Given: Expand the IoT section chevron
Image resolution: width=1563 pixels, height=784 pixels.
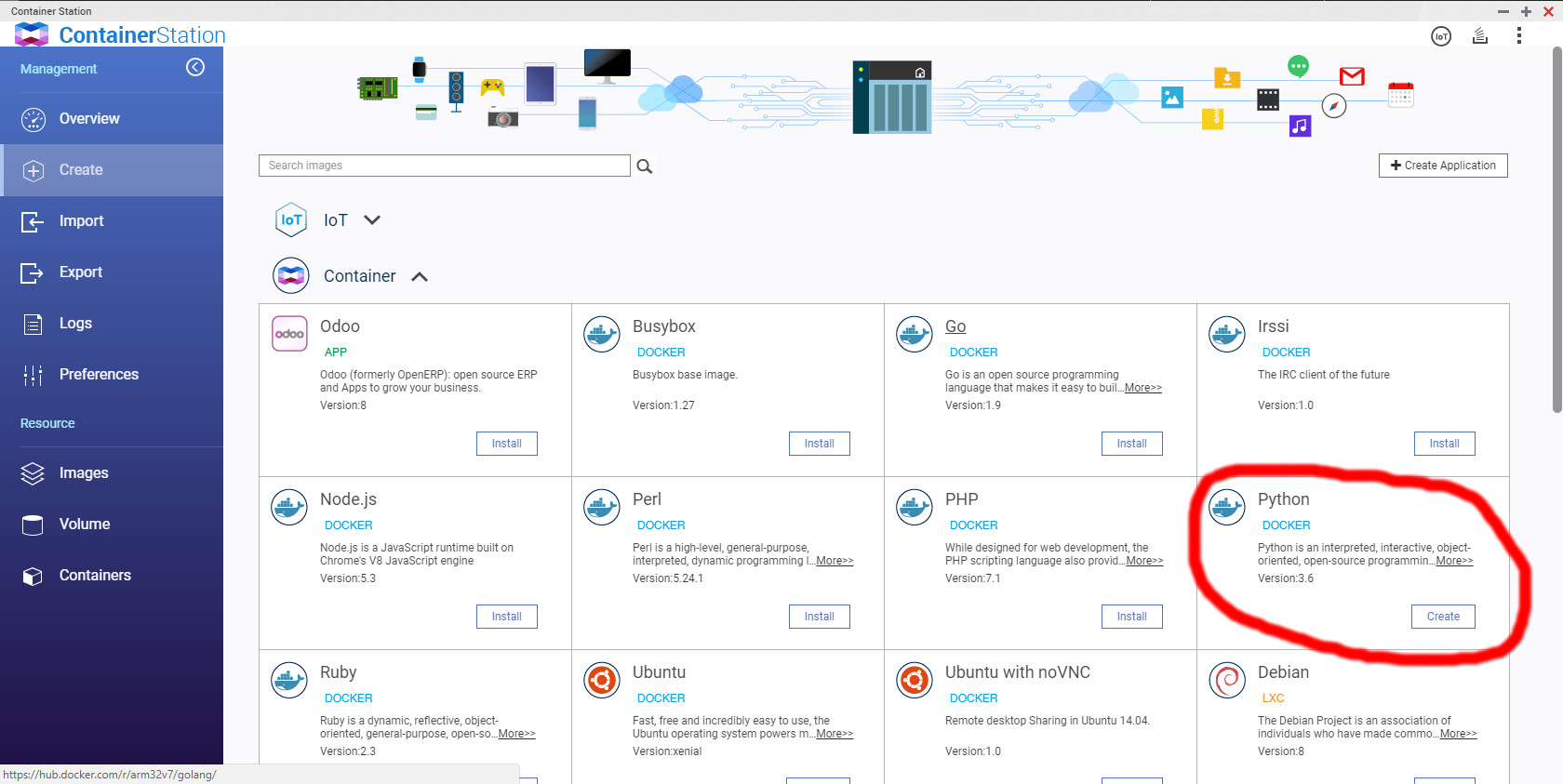Looking at the screenshot, I should 372,220.
